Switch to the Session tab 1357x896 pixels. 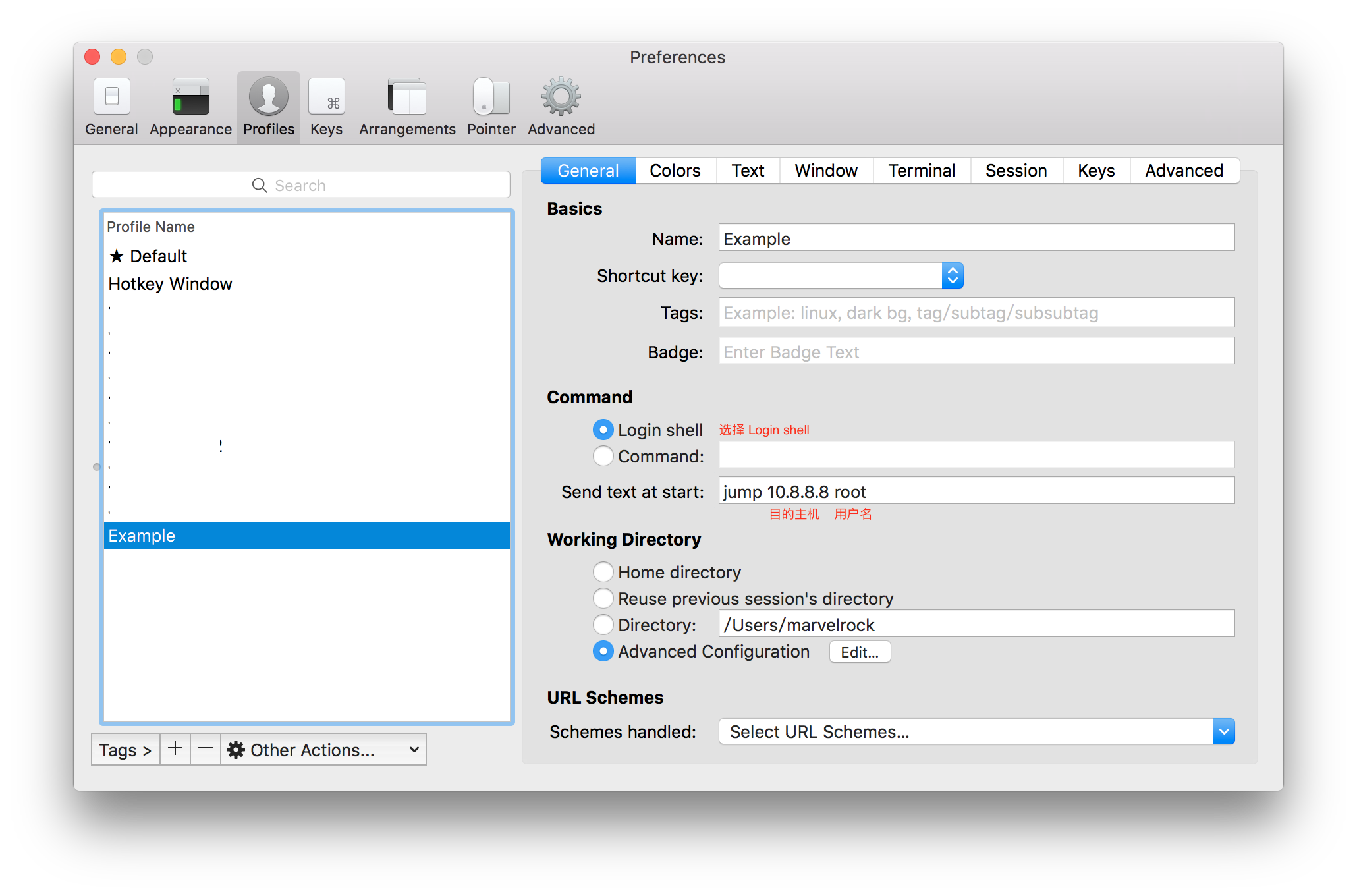[x=1016, y=171]
